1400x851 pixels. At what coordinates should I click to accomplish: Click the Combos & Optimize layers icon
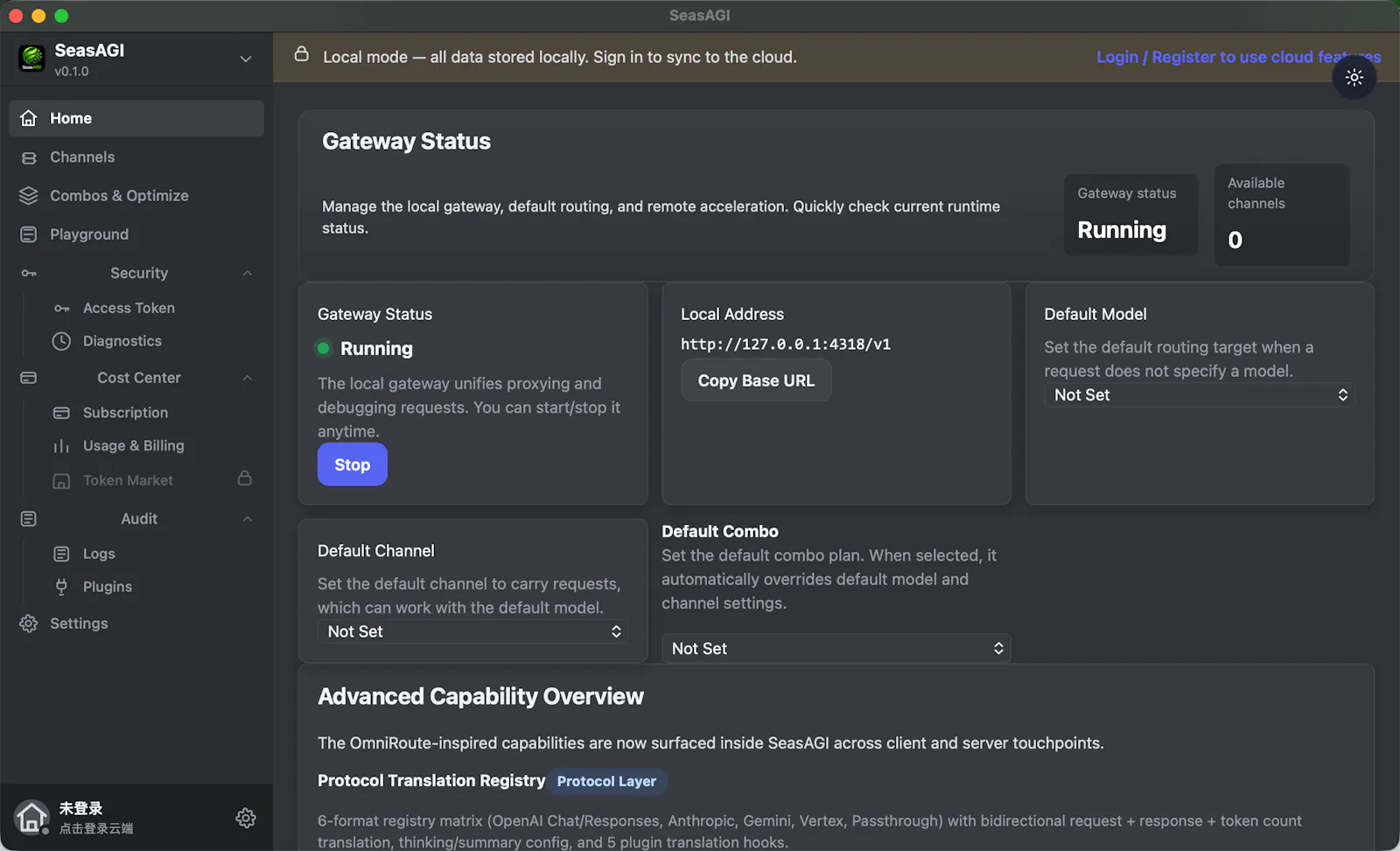click(x=29, y=196)
